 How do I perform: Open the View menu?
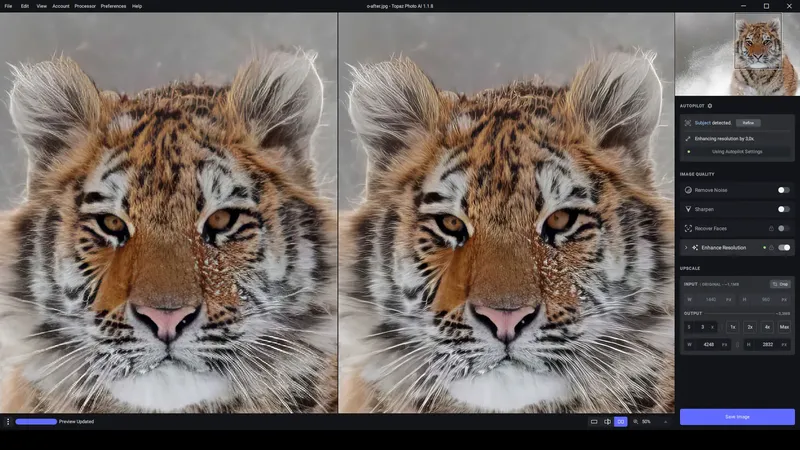coord(42,6)
